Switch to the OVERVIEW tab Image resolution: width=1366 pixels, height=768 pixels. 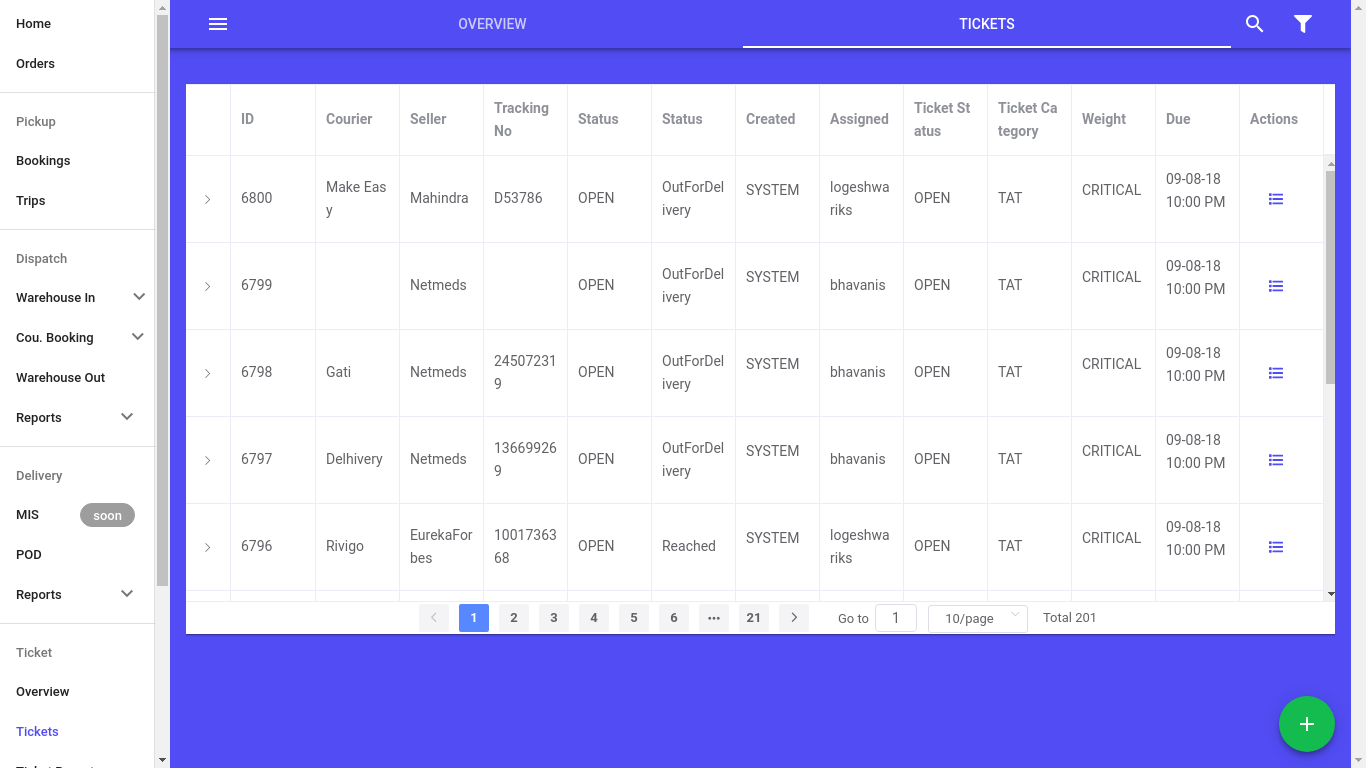tap(492, 24)
